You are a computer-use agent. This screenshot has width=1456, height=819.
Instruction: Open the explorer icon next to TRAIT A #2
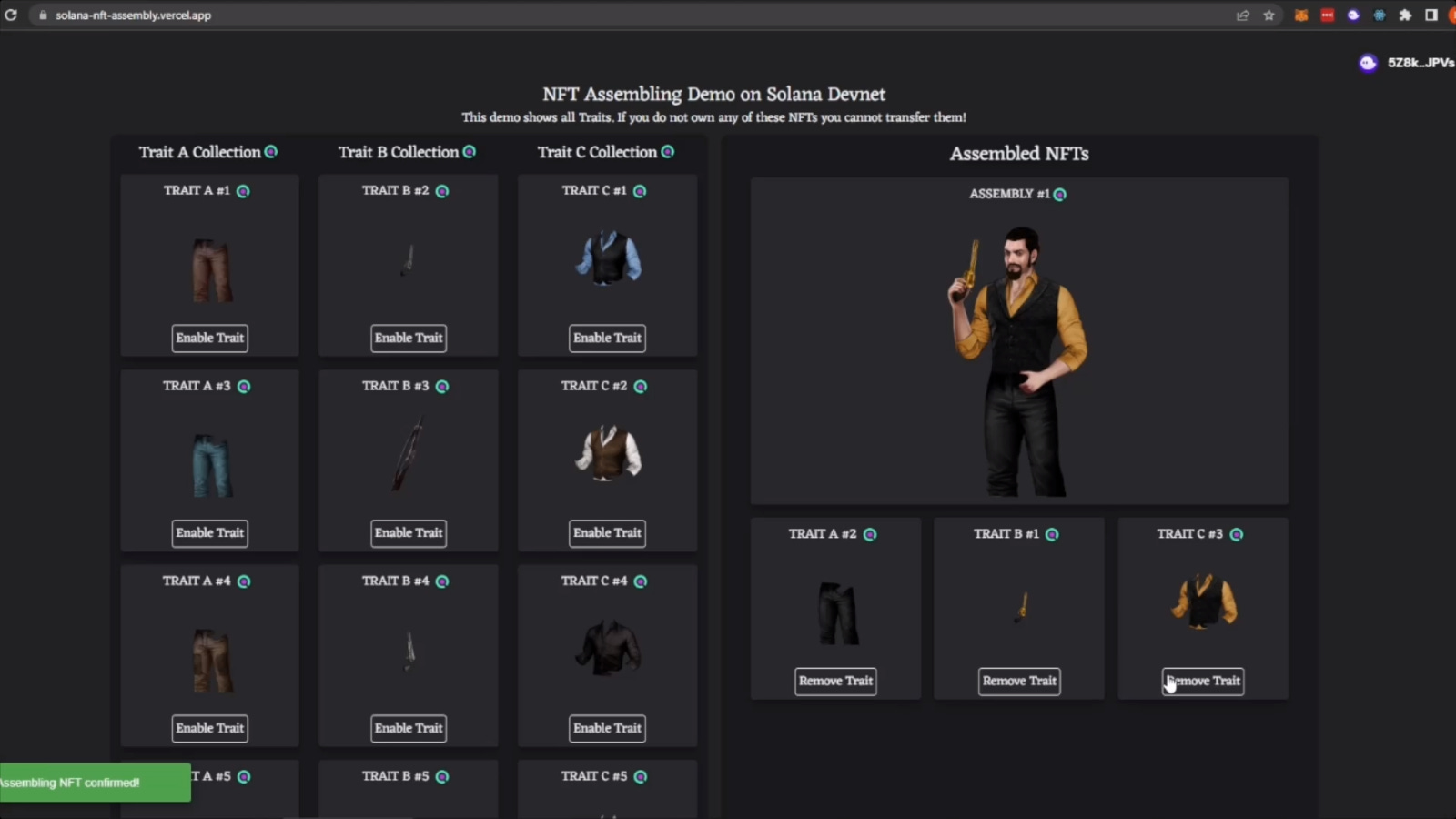[870, 535]
